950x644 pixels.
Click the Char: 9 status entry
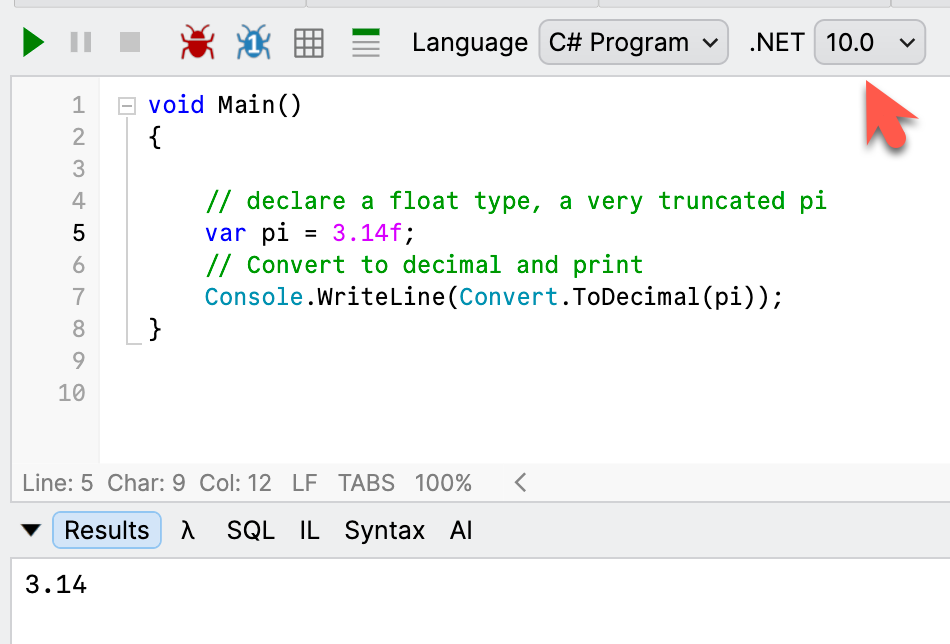(x=146, y=483)
